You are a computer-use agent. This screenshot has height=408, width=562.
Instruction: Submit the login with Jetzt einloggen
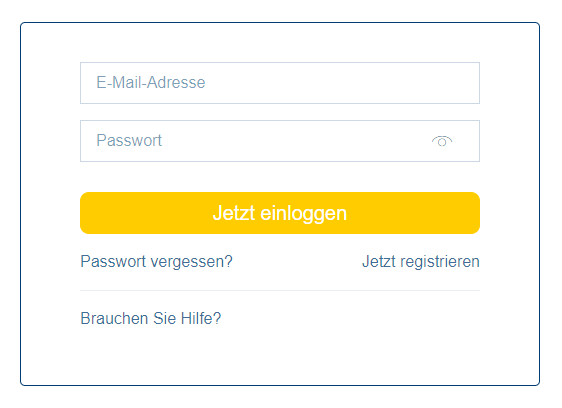point(280,213)
